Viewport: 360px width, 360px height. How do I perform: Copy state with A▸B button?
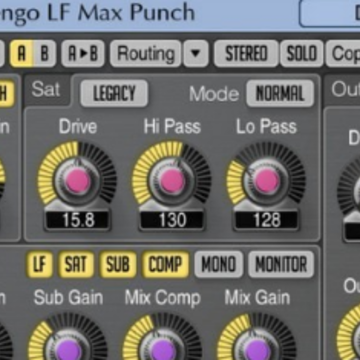[83, 53]
